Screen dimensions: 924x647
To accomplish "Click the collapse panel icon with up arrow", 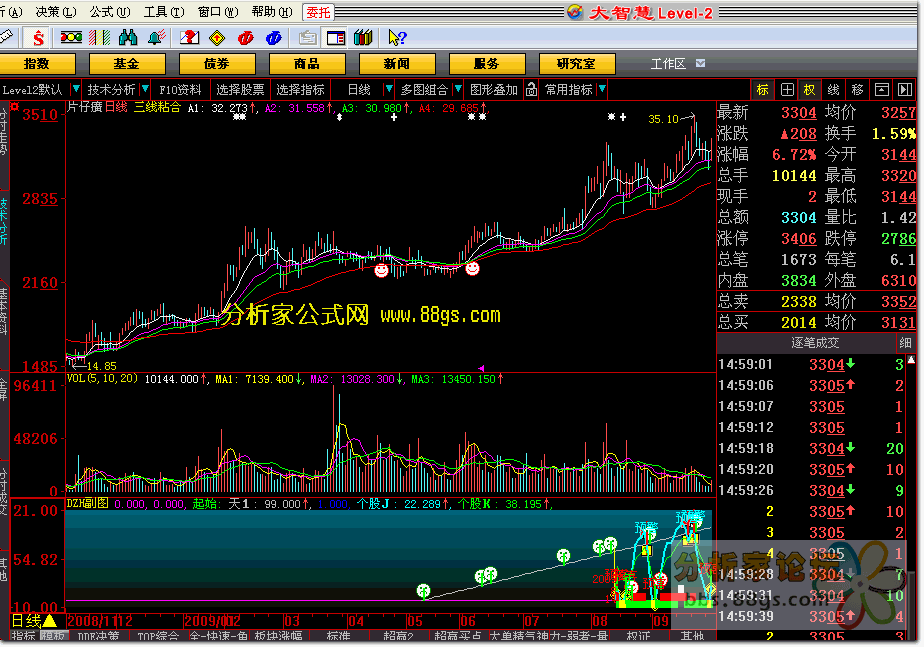I will [x=882, y=90].
